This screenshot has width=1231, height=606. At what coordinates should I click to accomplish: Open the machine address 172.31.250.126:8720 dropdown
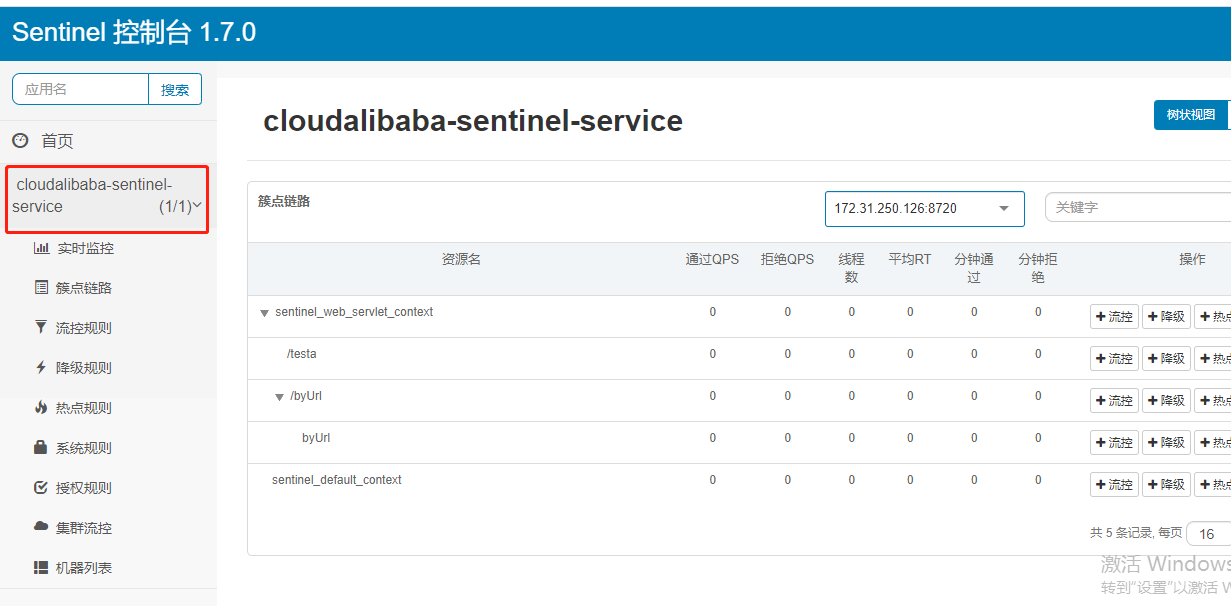[x=1004, y=208]
